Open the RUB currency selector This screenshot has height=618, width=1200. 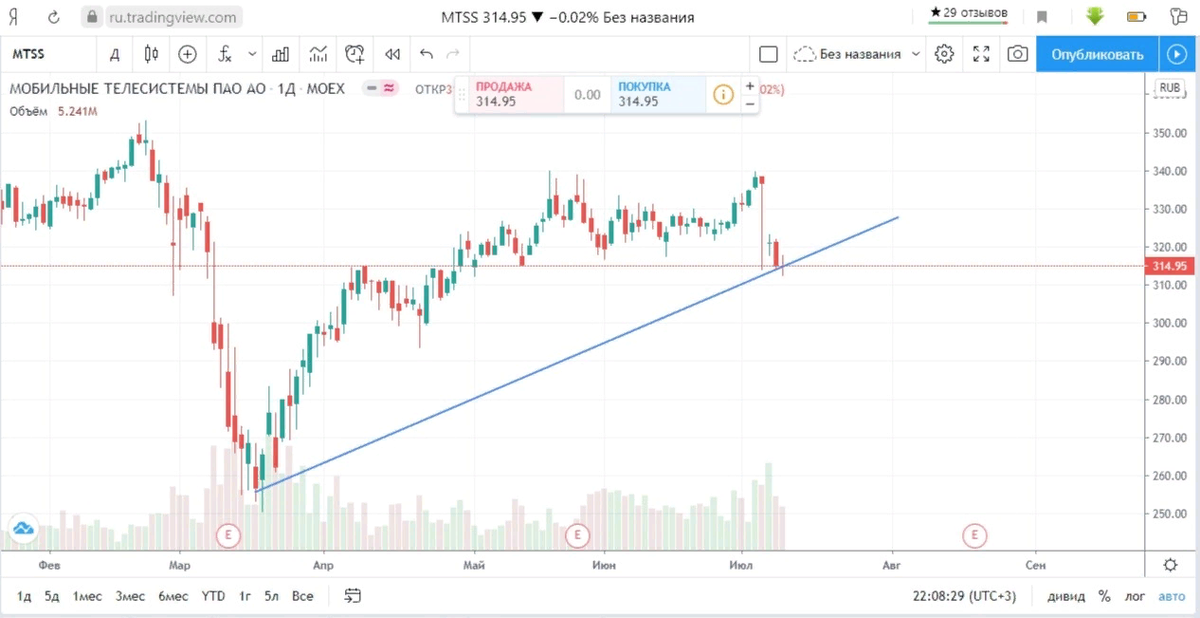point(1170,88)
